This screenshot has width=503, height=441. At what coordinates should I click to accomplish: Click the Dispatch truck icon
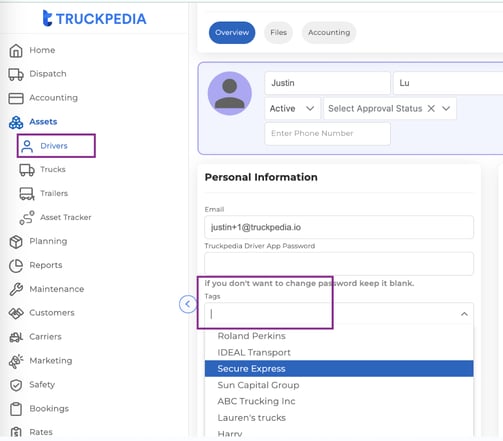tap(16, 74)
